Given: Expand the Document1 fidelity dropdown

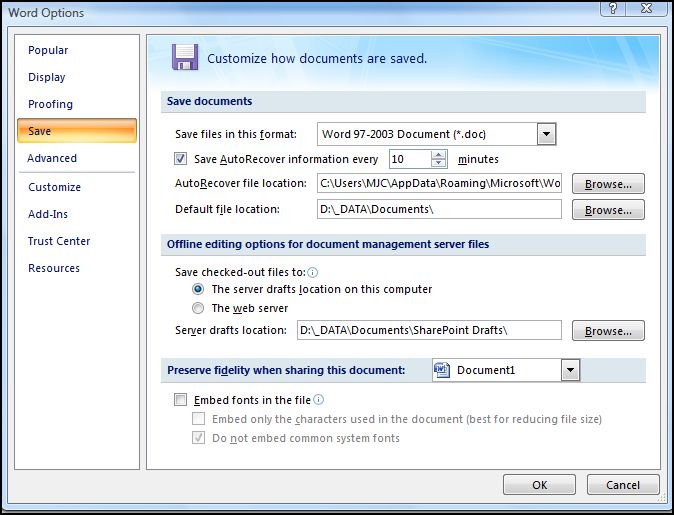Looking at the screenshot, I should 570,370.
